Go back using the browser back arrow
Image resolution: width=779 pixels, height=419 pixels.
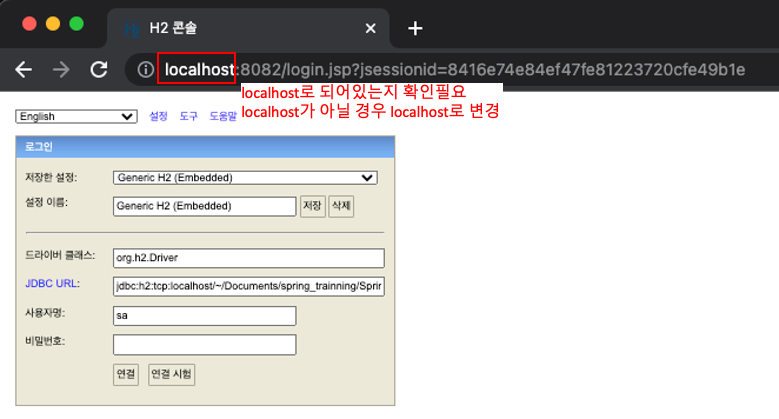(x=23, y=70)
